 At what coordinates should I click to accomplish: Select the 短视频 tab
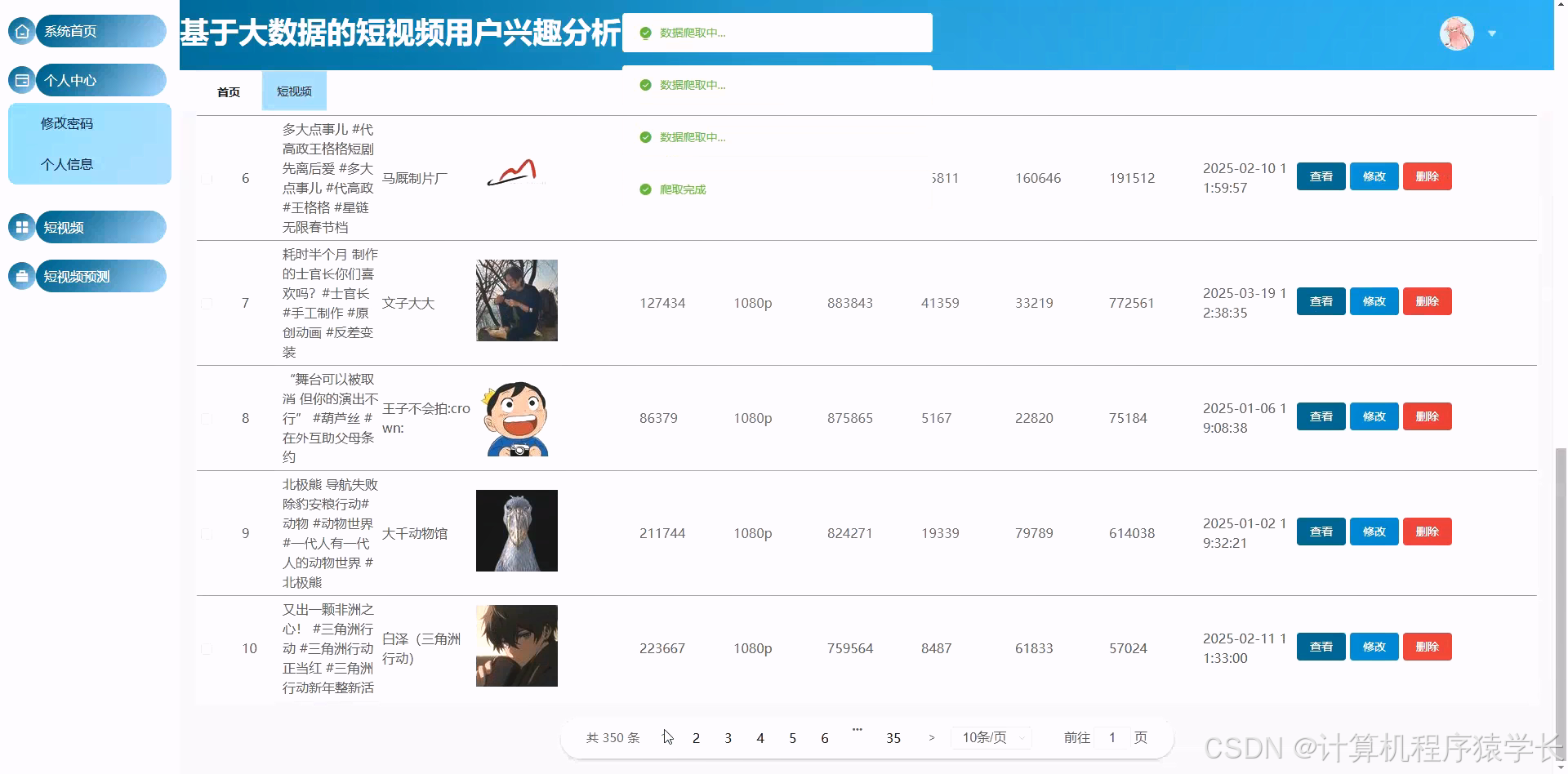pyautogui.click(x=293, y=91)
